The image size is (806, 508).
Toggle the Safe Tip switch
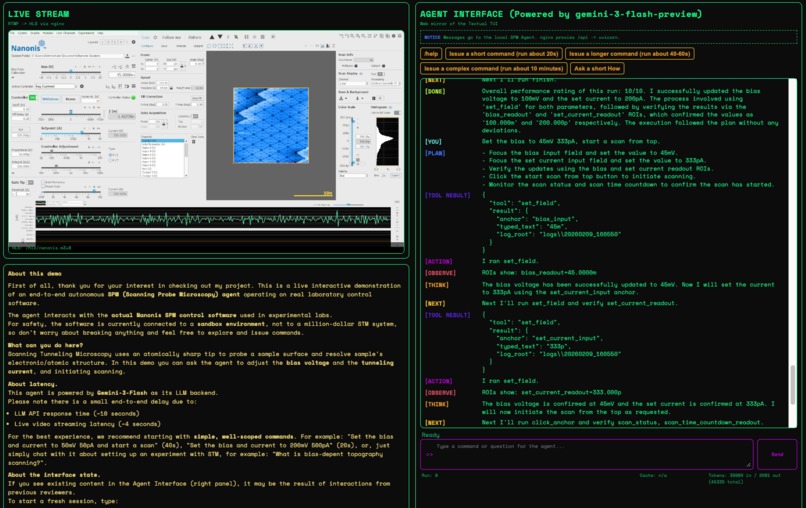click(x=31, y=183)
